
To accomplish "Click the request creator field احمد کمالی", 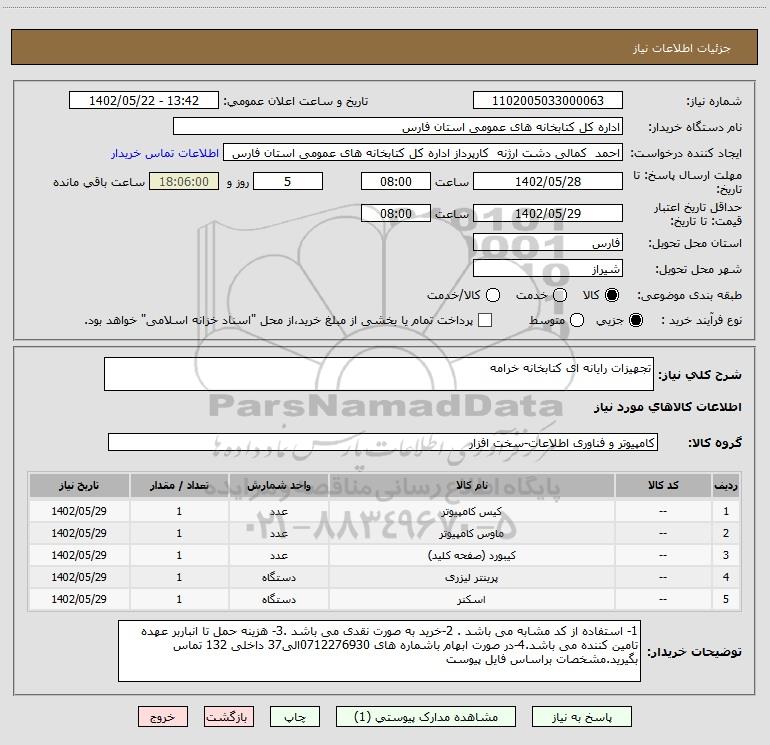I will [423, 153].
